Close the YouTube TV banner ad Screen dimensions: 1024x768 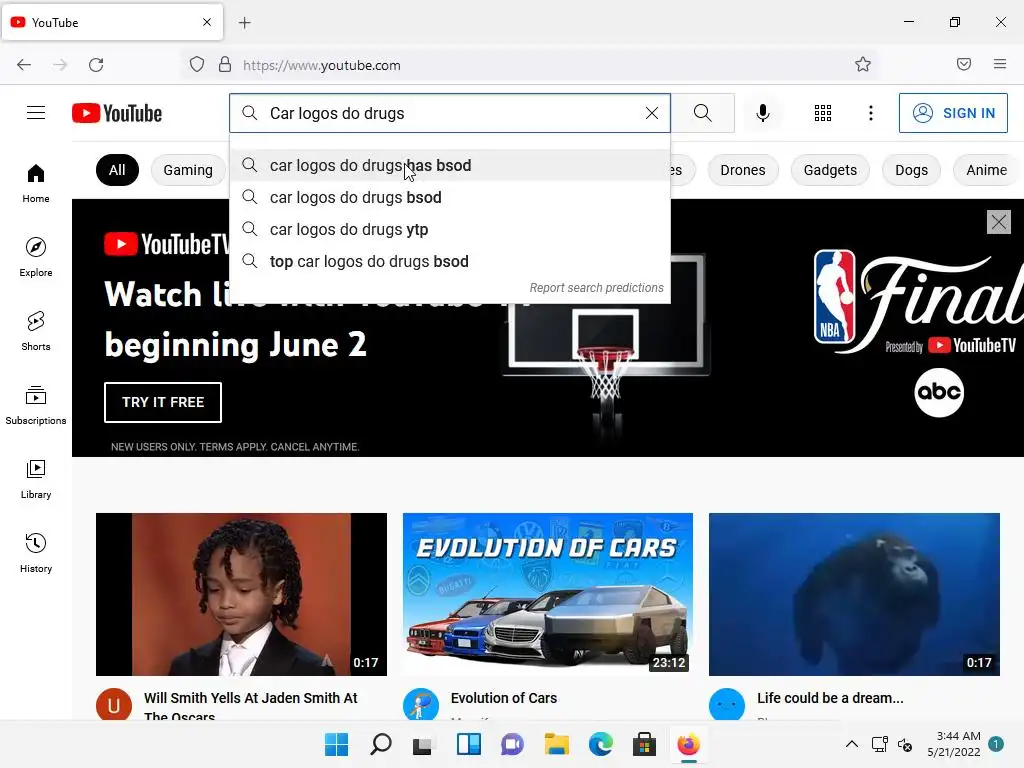tap(999, 222)
